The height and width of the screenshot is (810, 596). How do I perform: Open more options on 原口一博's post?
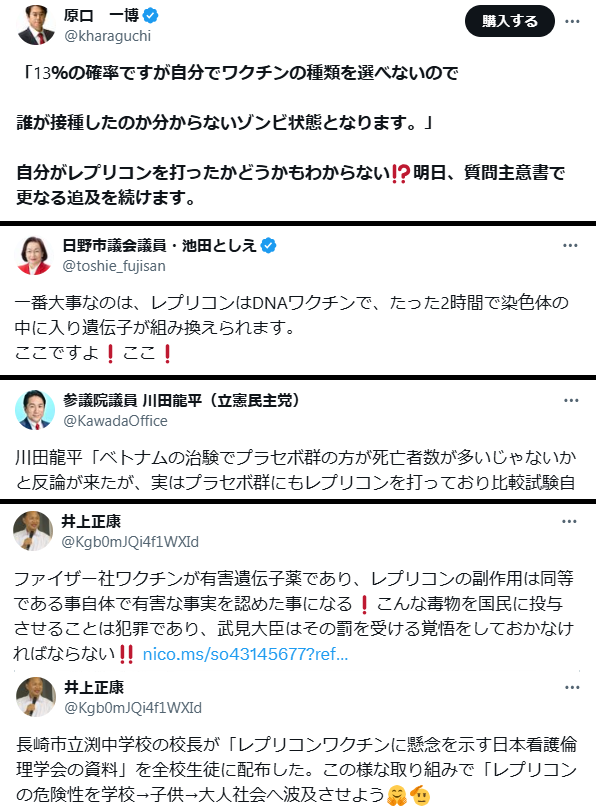click(572, 21)
